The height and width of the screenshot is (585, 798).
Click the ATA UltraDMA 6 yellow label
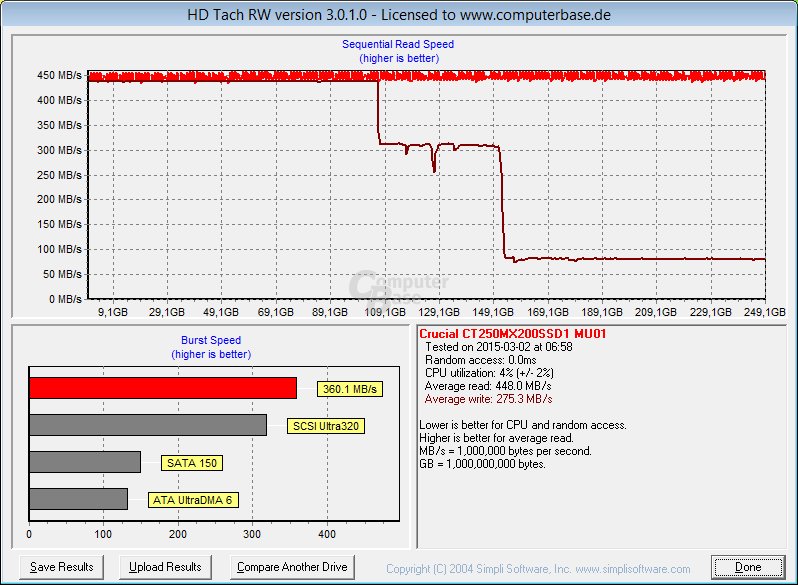pyautogui.click(x=193, y=500)
